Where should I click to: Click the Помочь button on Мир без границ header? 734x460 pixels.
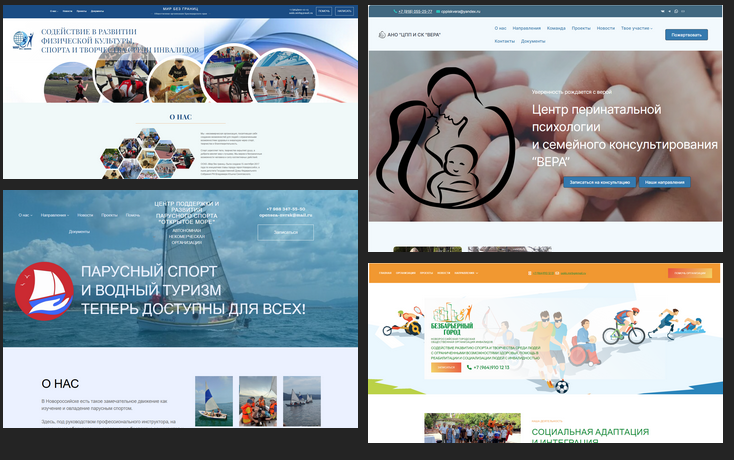324,11
